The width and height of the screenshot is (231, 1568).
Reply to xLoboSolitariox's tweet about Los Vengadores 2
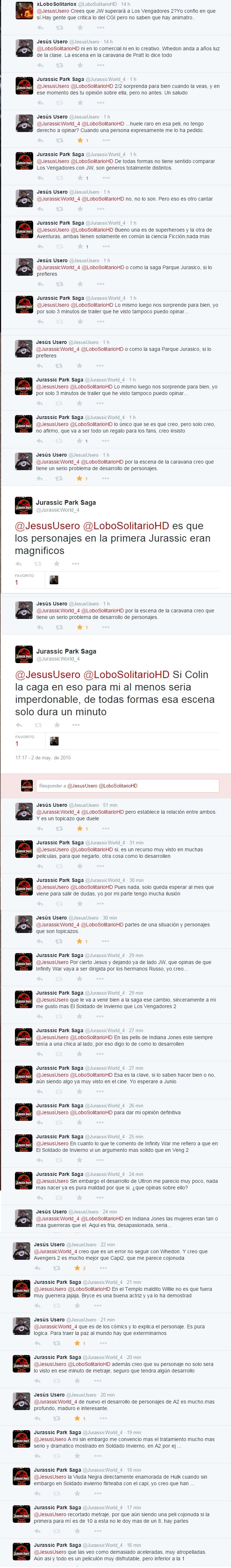click(40, 27)
